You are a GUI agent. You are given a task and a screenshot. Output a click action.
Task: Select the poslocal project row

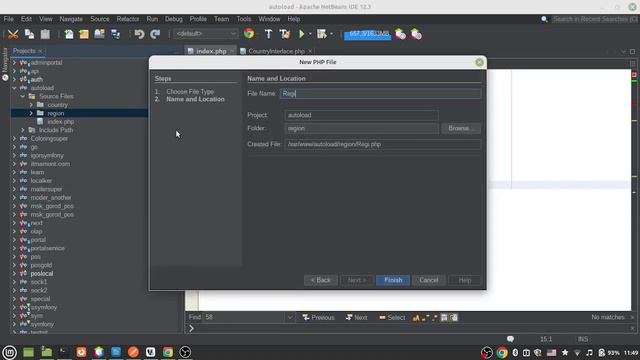pyautogui.click(x=42, y=273)
